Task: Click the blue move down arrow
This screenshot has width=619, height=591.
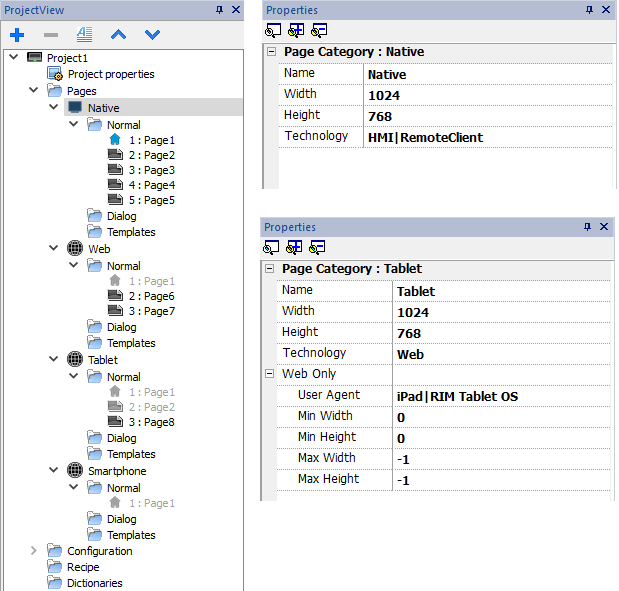Action: 152,34
